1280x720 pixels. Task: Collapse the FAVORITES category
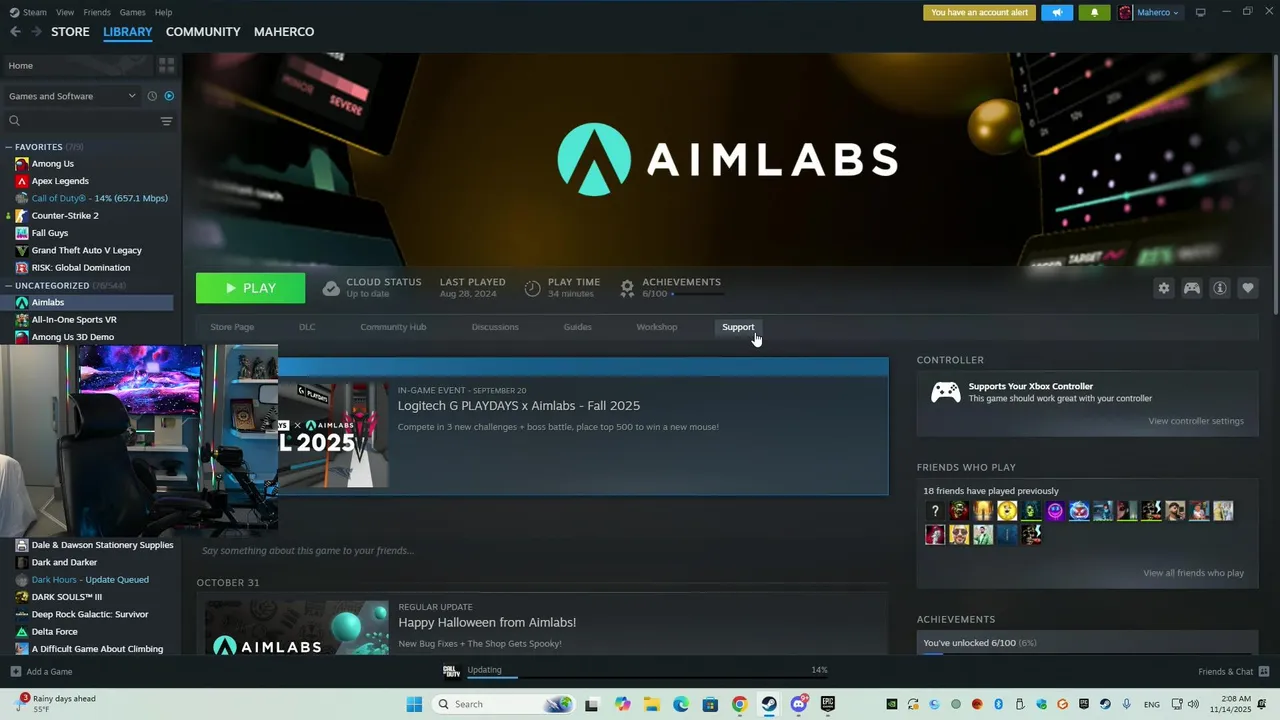click(x=9, y=147)
